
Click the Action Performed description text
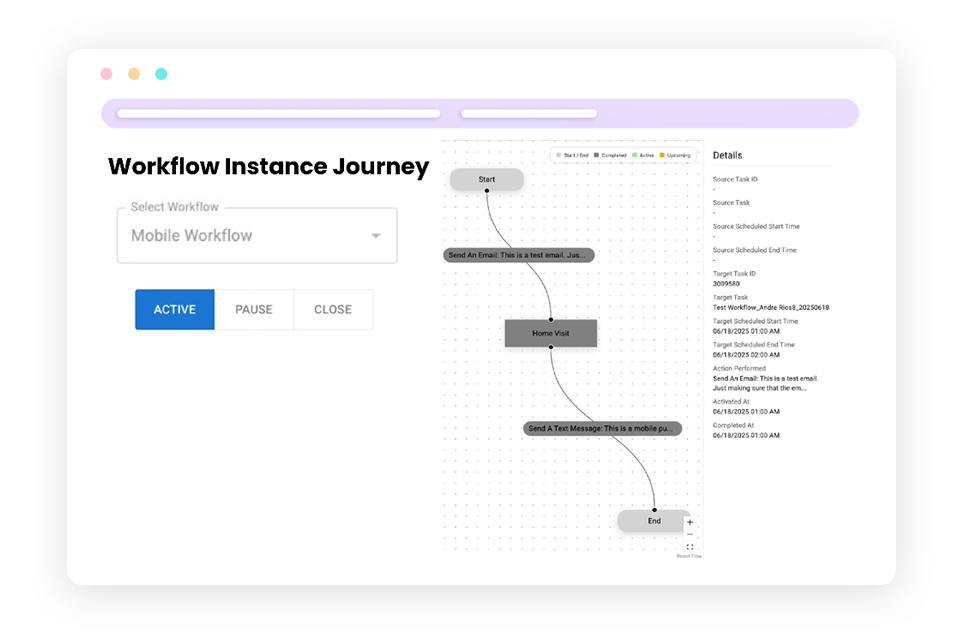coord(765,383)
